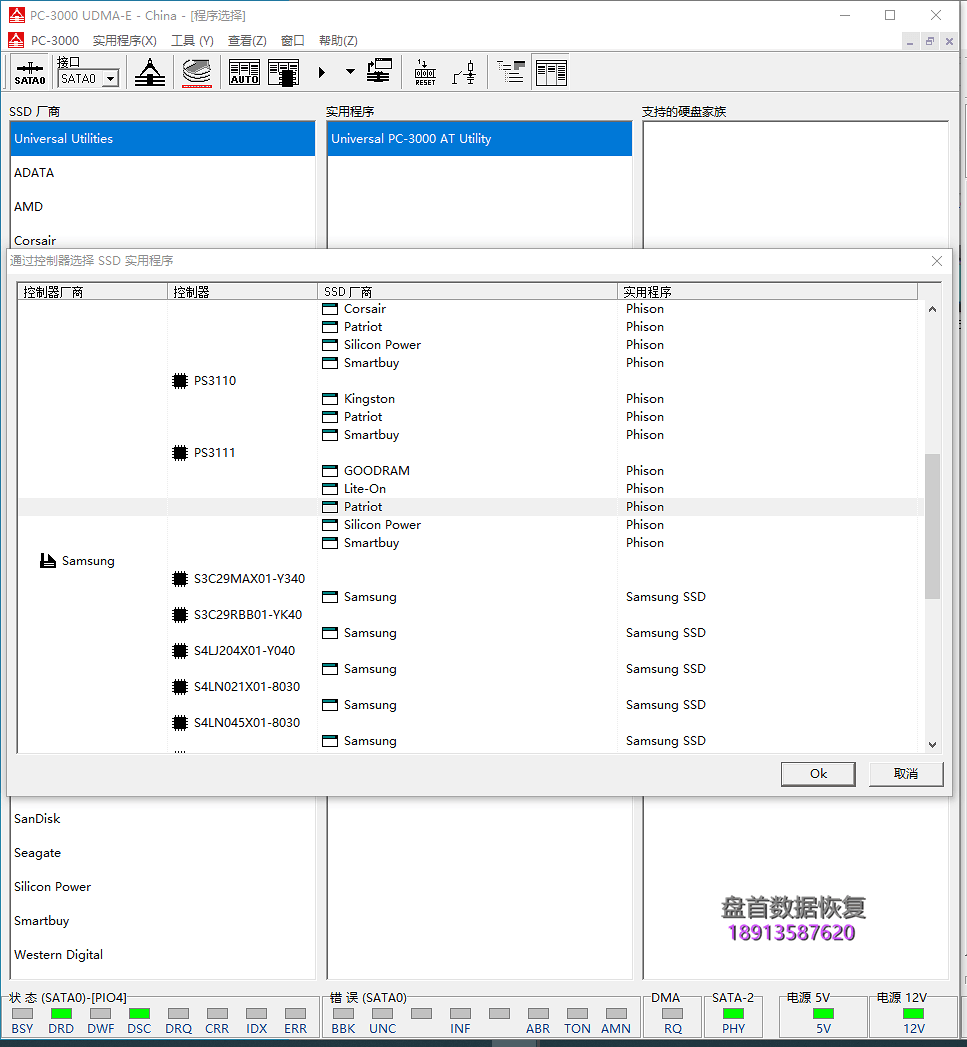Screen dimensions: 967x1047
Task: Select AMD in SSD vendor list
Action: click(x=163, y=207)
